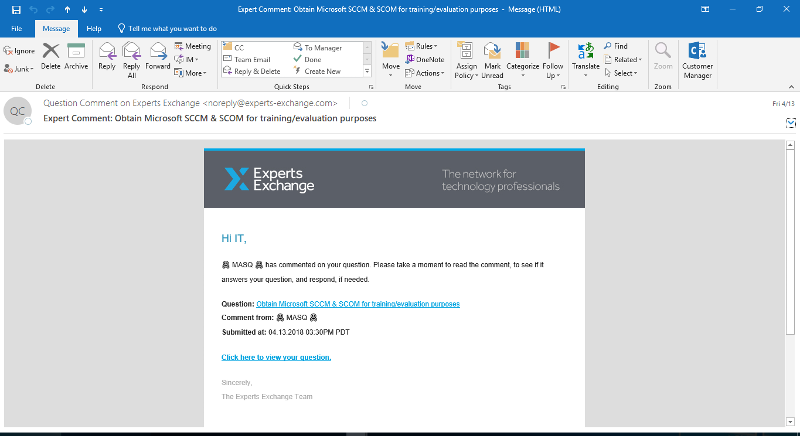Screen dimensions: 800x436
Task: Open the More respond actions dropdown
Action: click(190, 73)
